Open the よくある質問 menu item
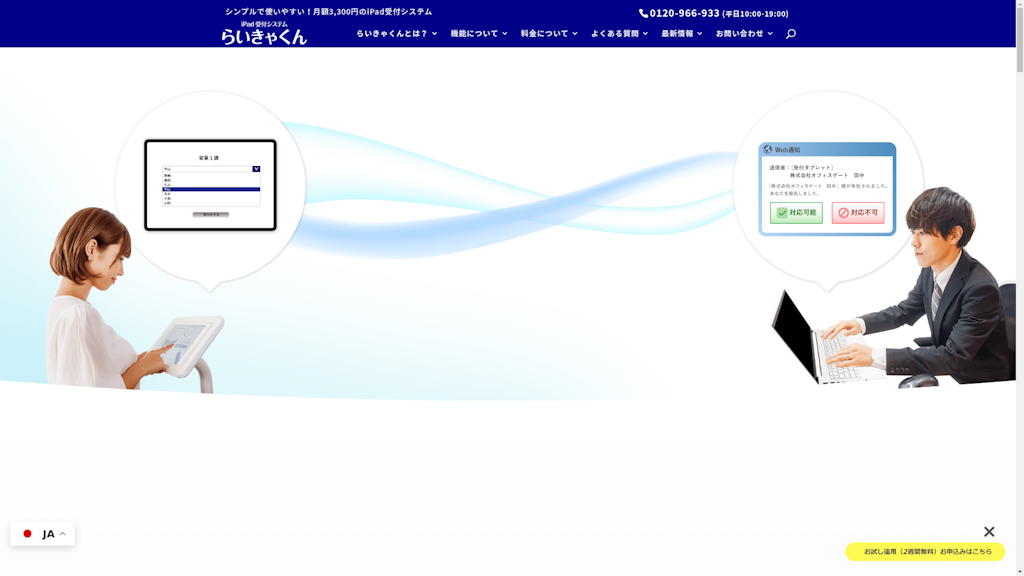 [x=618, y=34]
